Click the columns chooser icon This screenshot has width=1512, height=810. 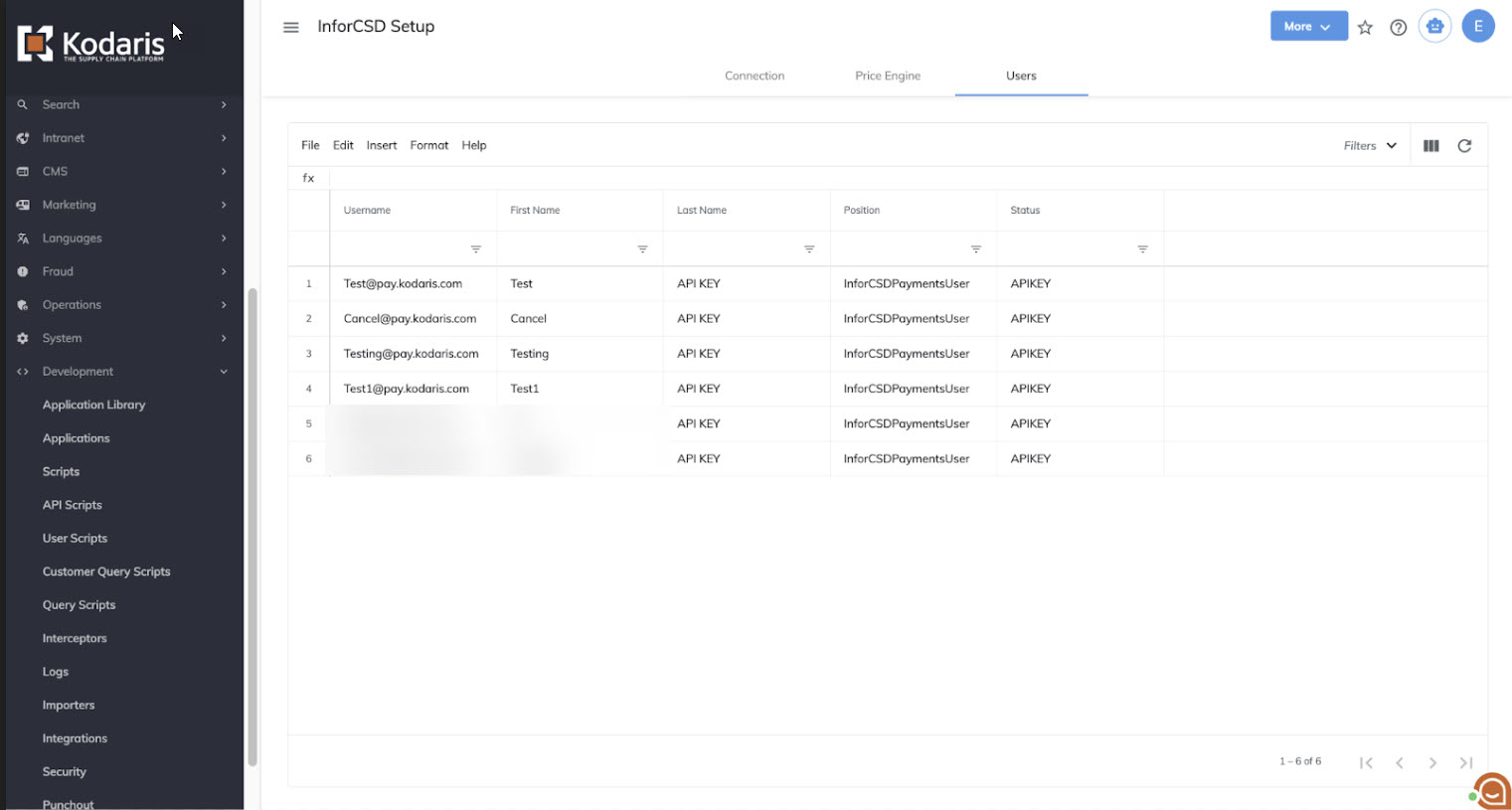pos(1431,146)
